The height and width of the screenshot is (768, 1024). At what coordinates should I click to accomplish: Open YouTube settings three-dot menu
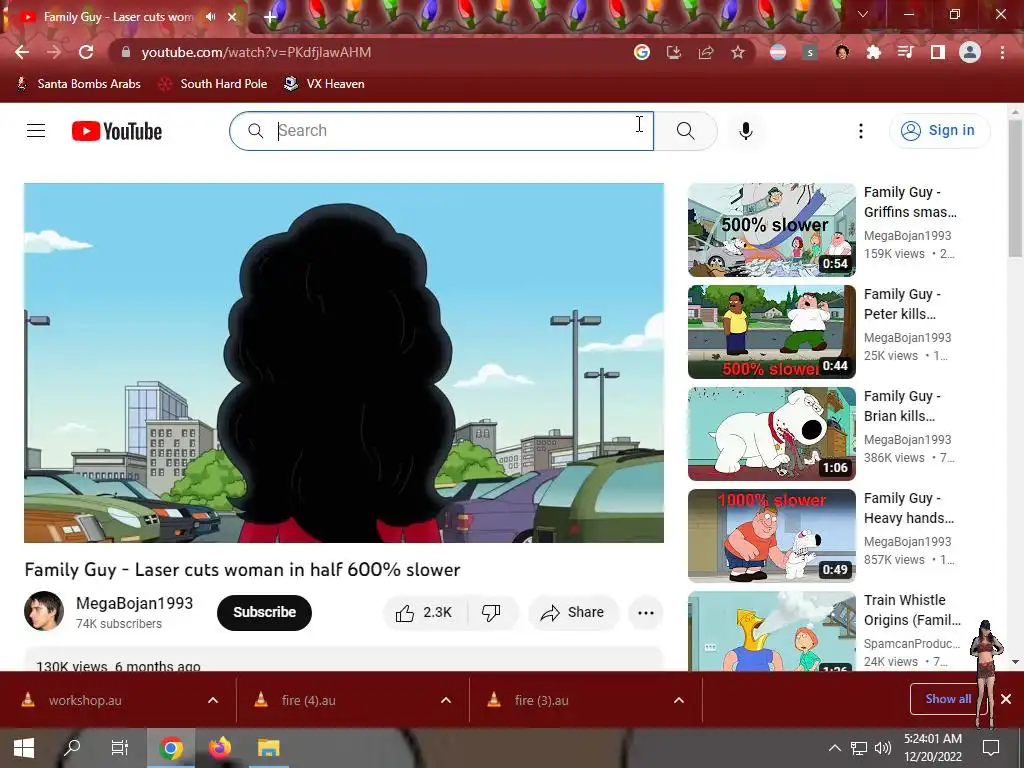861,131
